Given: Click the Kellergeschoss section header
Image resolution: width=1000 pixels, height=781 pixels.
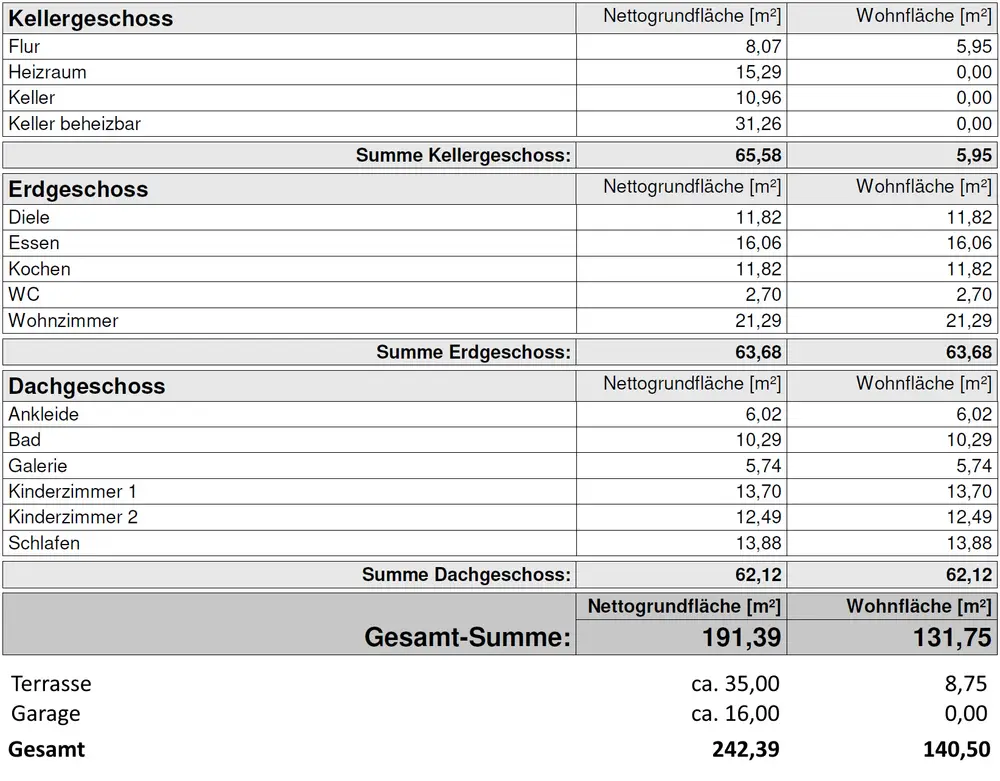Looking at the screenshot, I should [x=91, y=18].
